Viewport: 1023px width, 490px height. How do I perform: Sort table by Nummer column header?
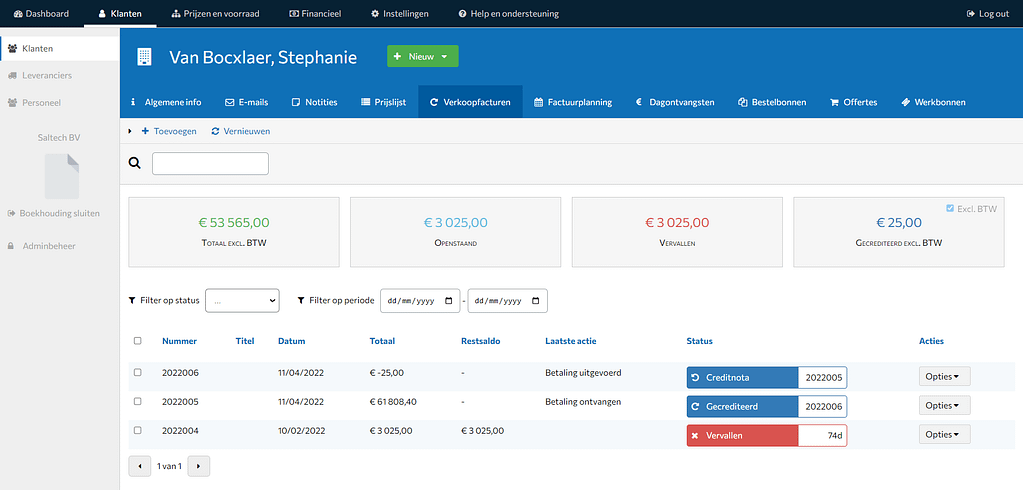(x=179, y=341)
